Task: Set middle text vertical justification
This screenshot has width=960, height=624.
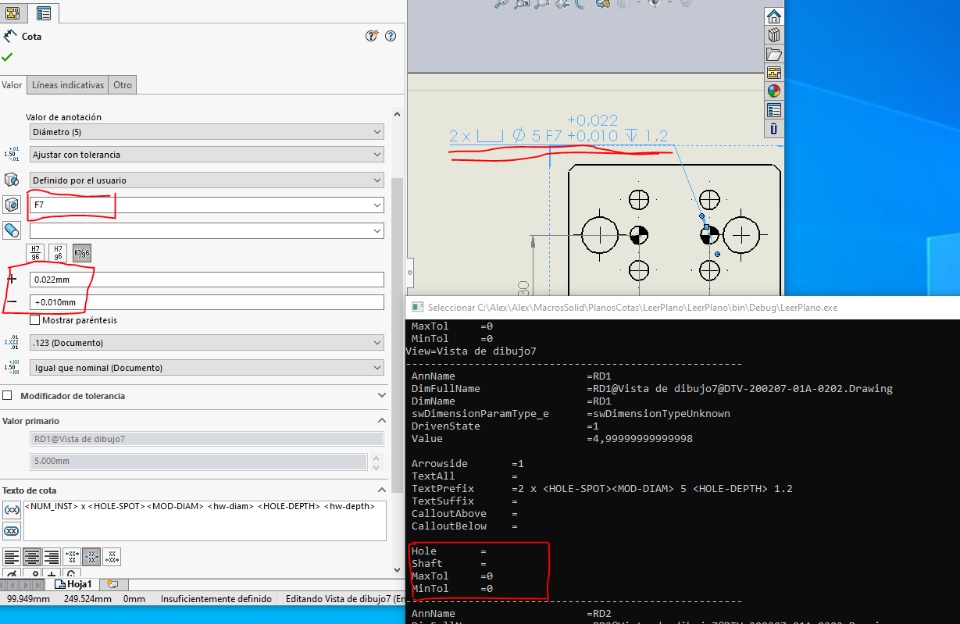Action: (x=92, y=556)
